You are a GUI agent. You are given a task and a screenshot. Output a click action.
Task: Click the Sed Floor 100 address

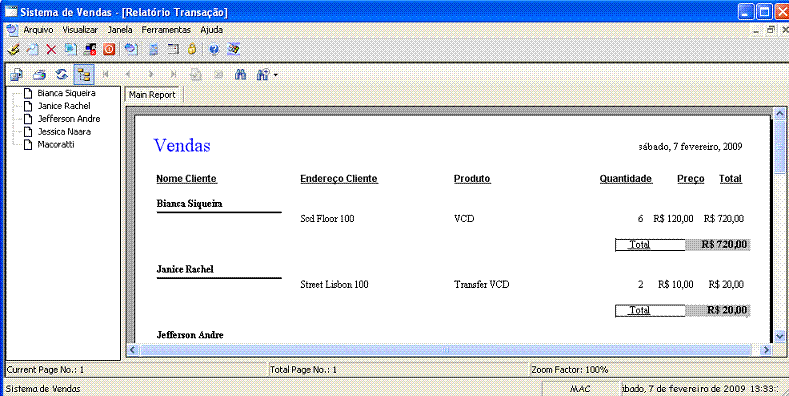(x=327, y=219)
